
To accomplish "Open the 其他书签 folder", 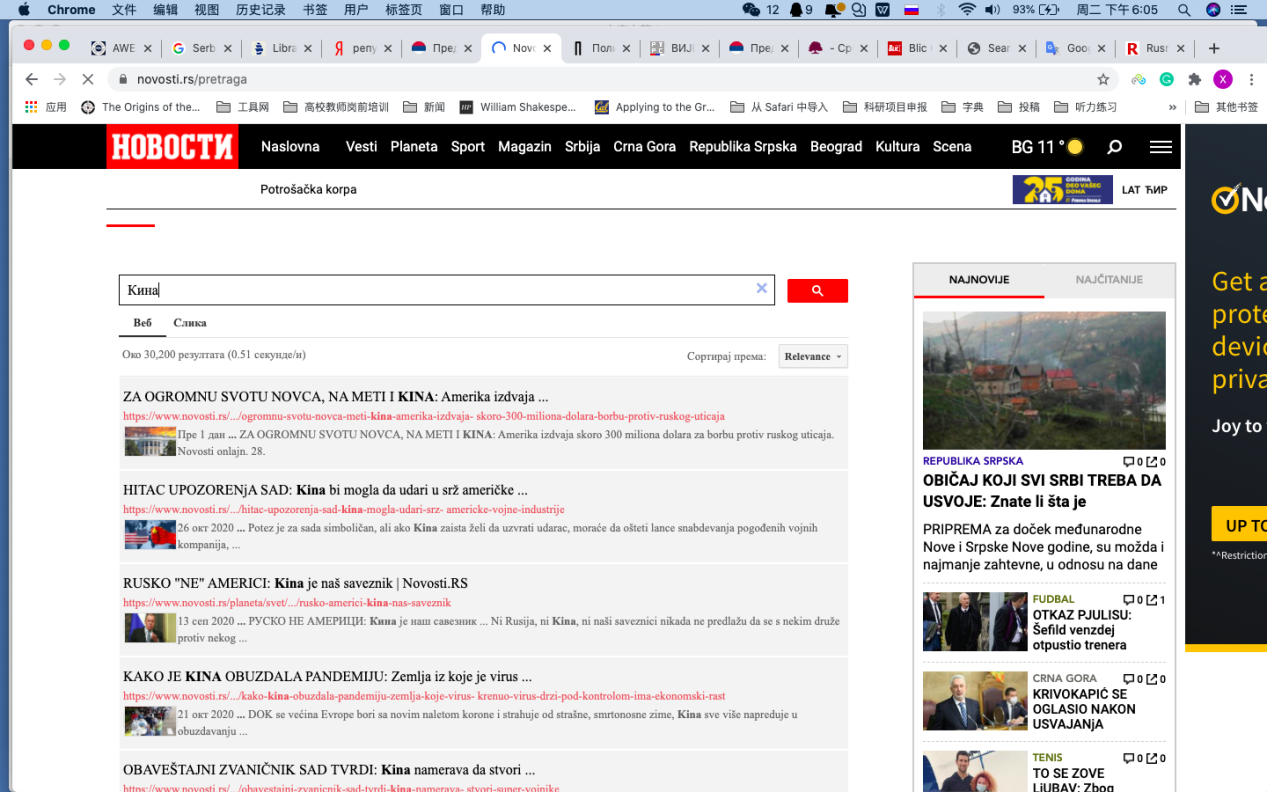I will 1227,107.
